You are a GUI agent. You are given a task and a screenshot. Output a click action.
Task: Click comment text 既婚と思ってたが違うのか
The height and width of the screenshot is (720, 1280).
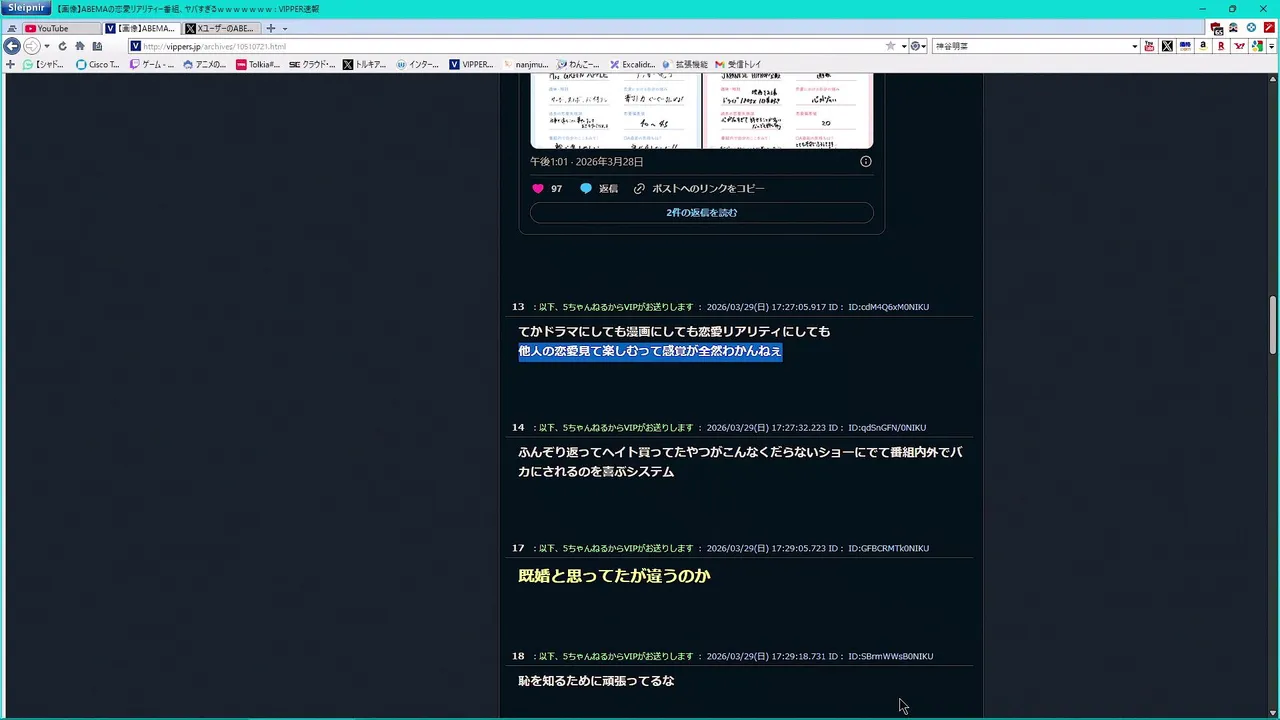coord(614,576)
